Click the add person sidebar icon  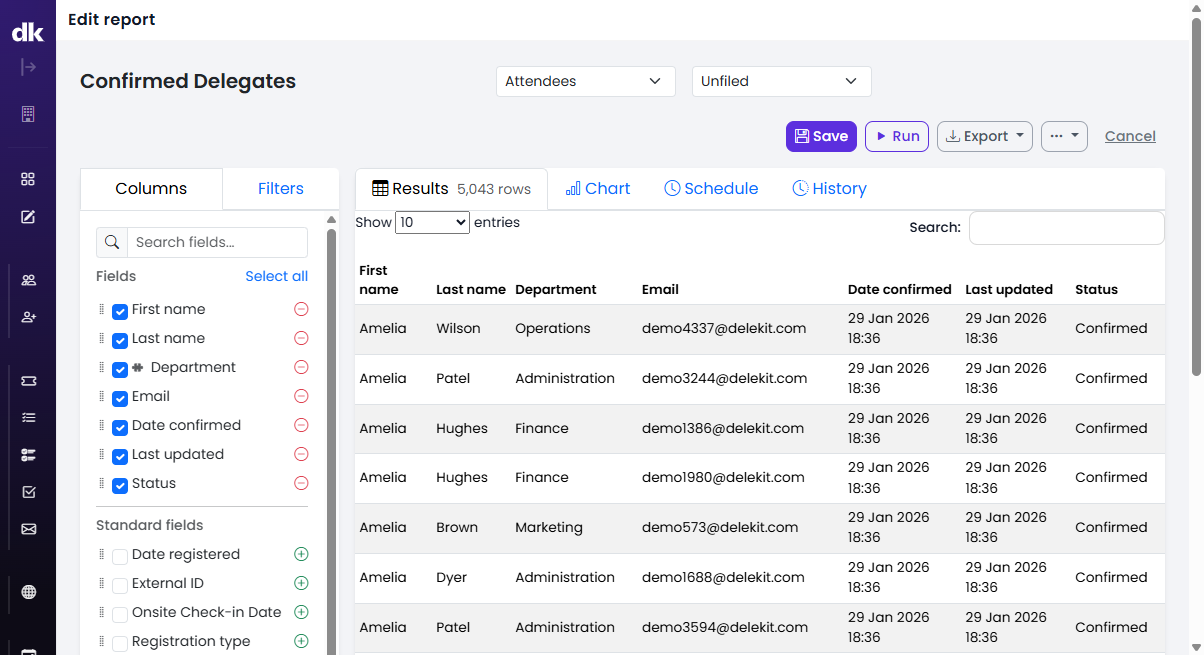click(x=28, y=317)
